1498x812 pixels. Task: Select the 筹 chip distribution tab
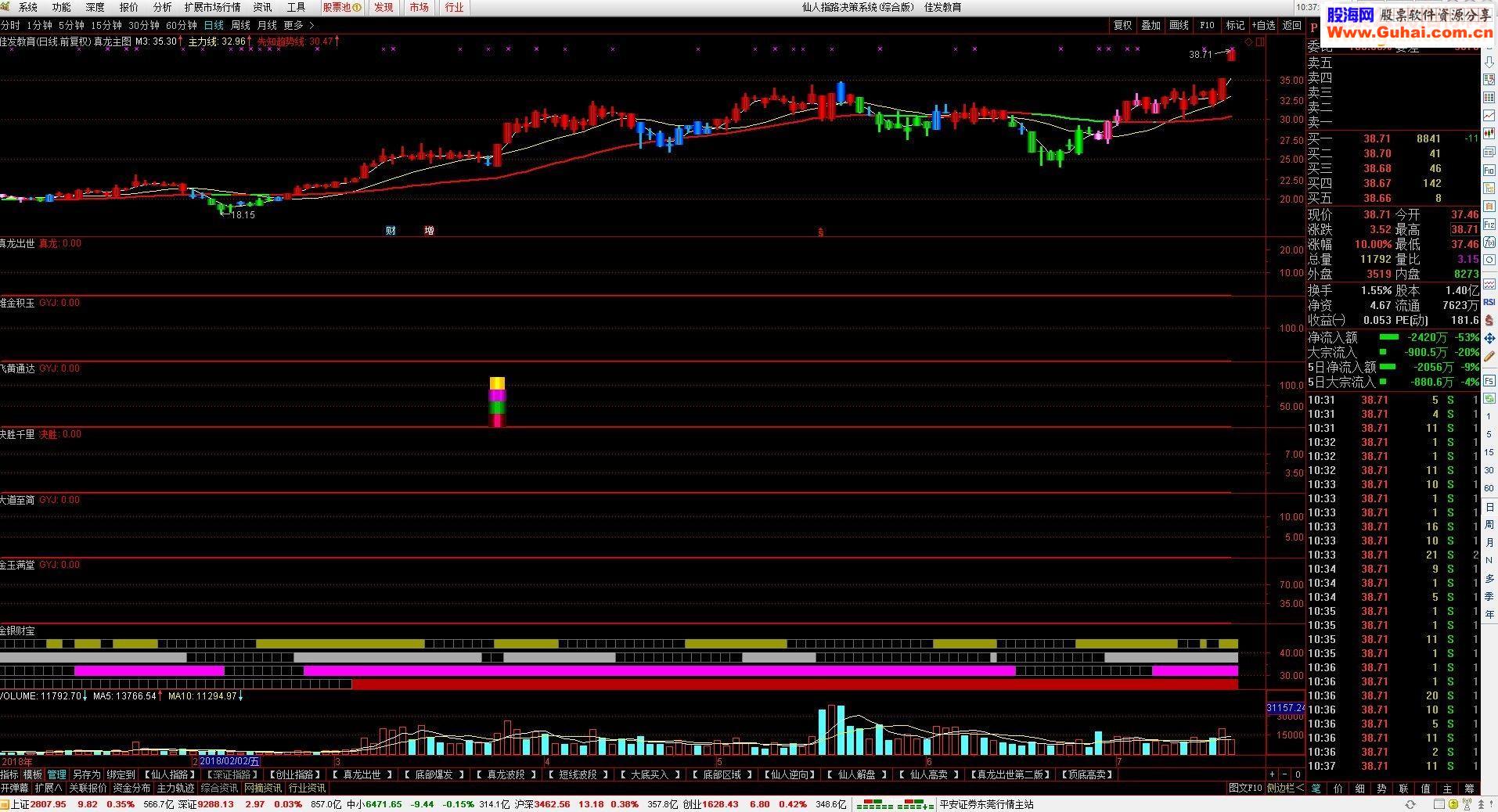tap(1469, 789)
